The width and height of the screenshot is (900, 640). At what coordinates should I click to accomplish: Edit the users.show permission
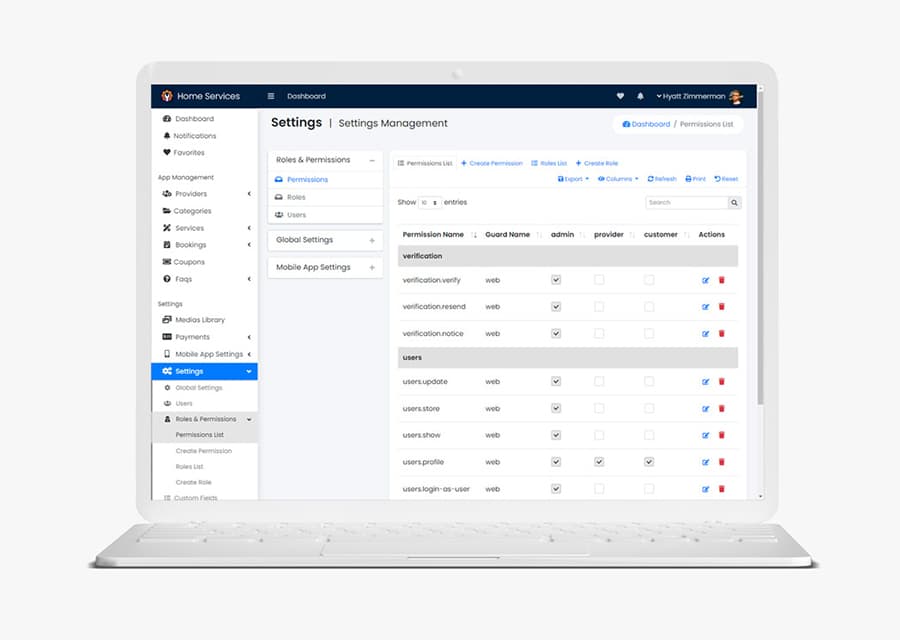(x=705, y=435)
